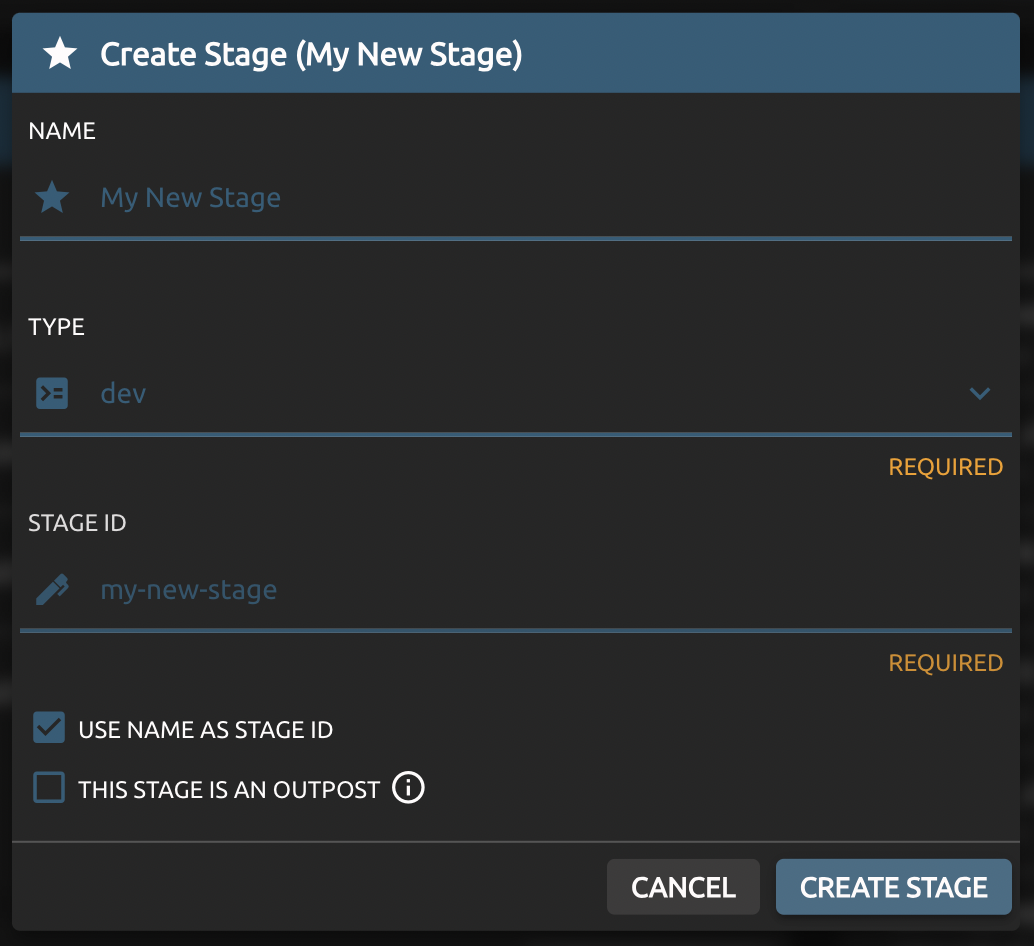1034x946 pixels.
Task: Enable the This Stage Is an Outpost checkbox
Action: [49, 788]
